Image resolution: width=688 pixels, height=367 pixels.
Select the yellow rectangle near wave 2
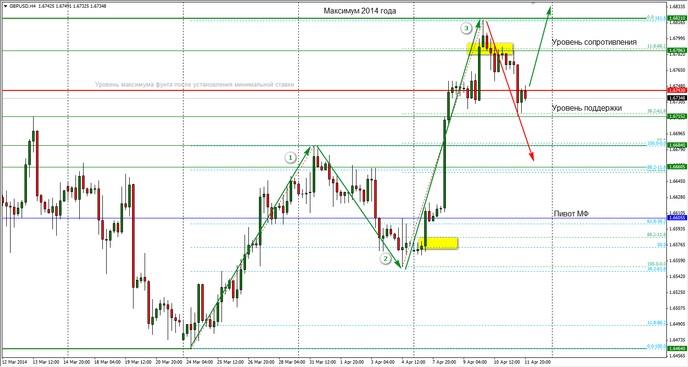438,243
